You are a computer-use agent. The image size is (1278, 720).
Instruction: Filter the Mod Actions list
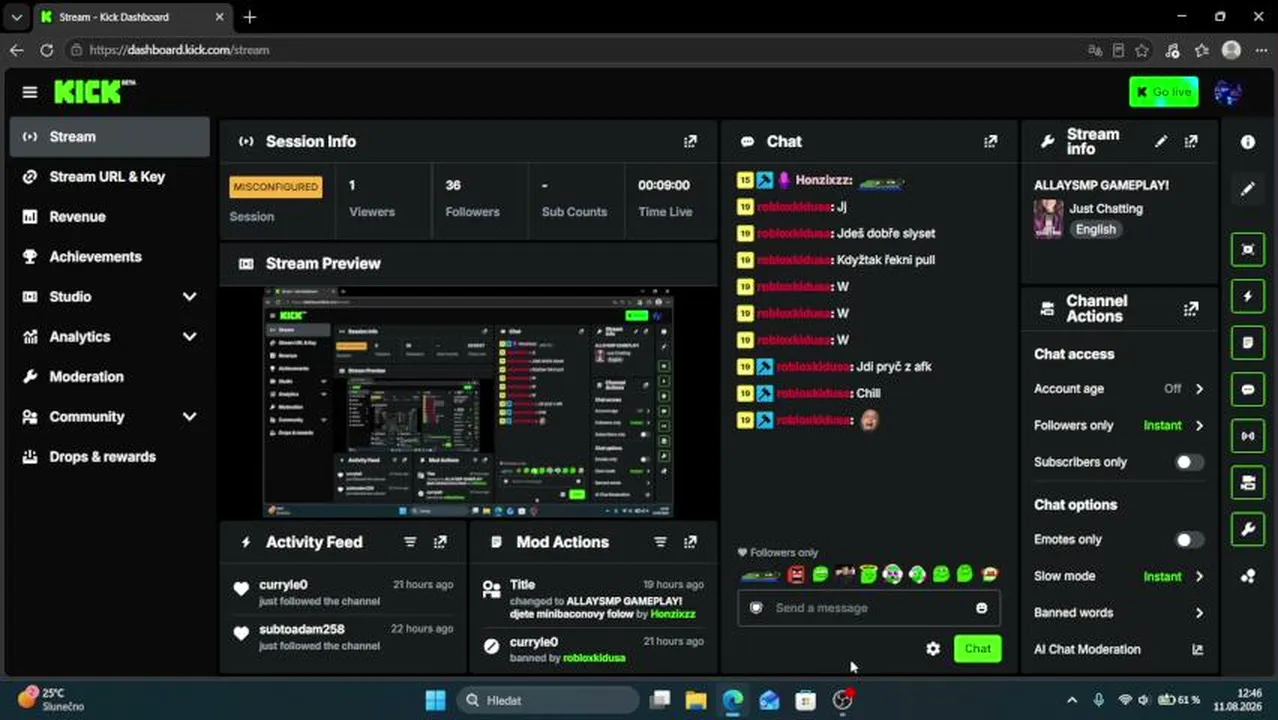pyautogui.click(x=660, y=542)
